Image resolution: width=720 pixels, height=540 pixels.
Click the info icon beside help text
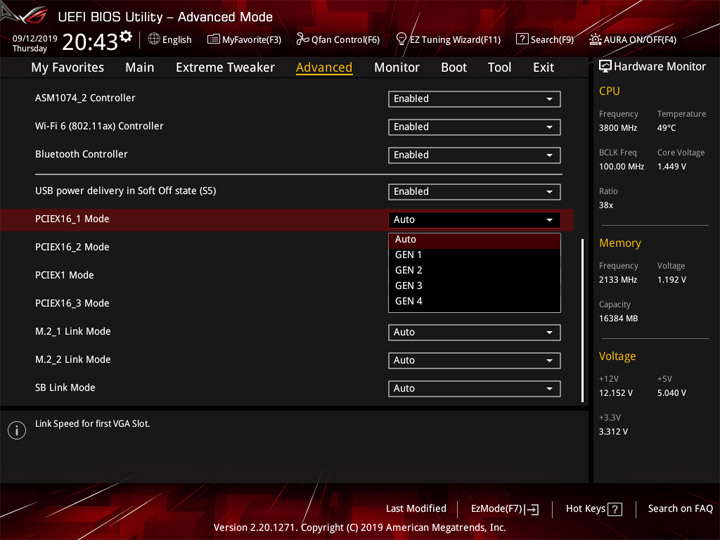click(x=17, y=430)
